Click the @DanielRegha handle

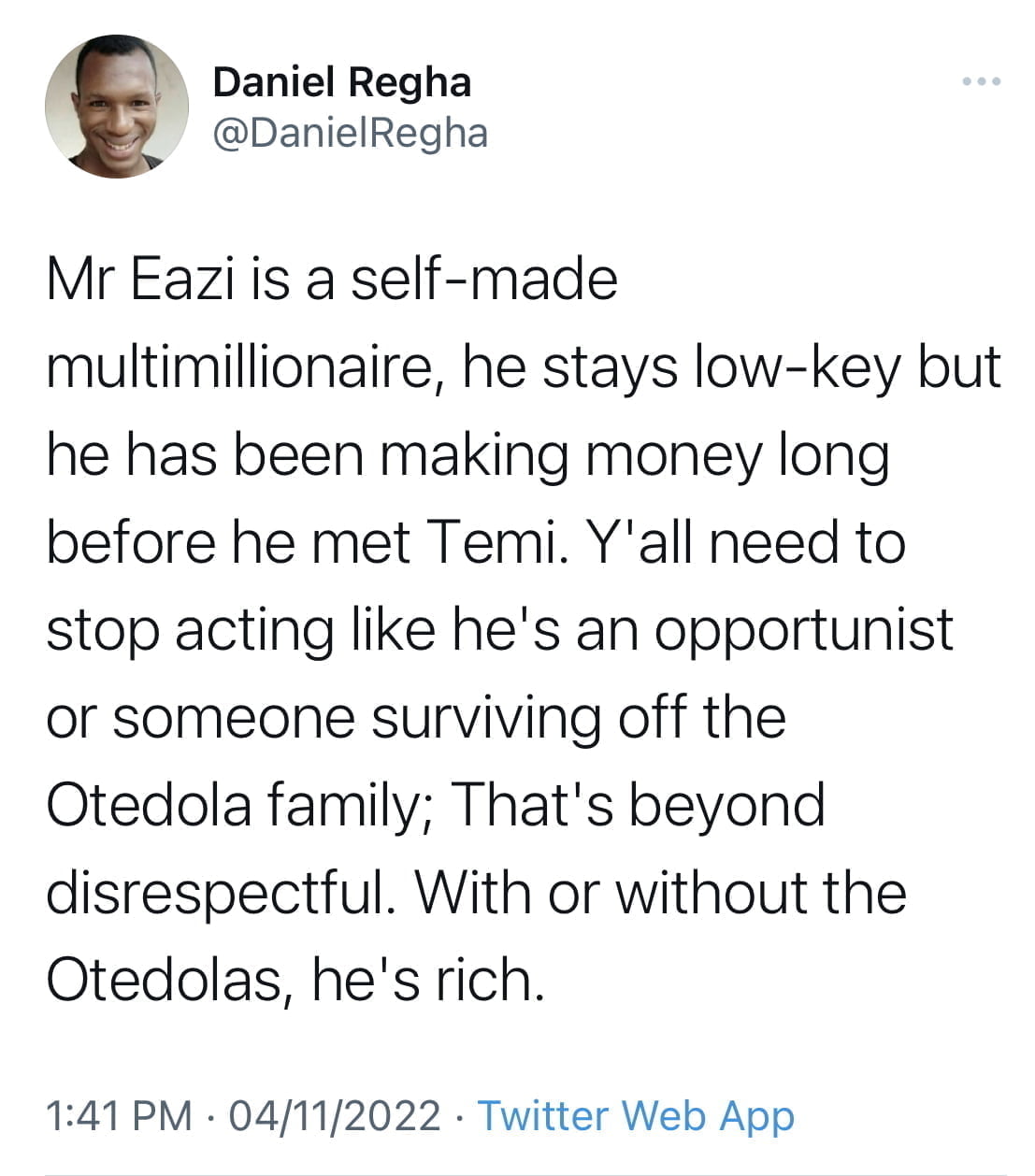click(351, 134)
